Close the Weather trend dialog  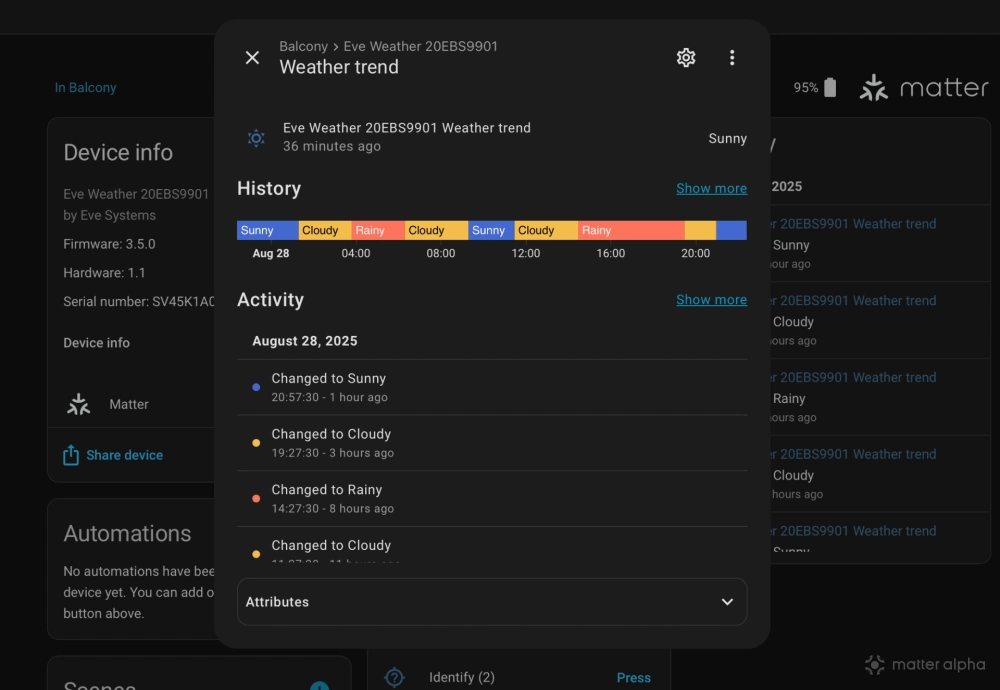252,58
